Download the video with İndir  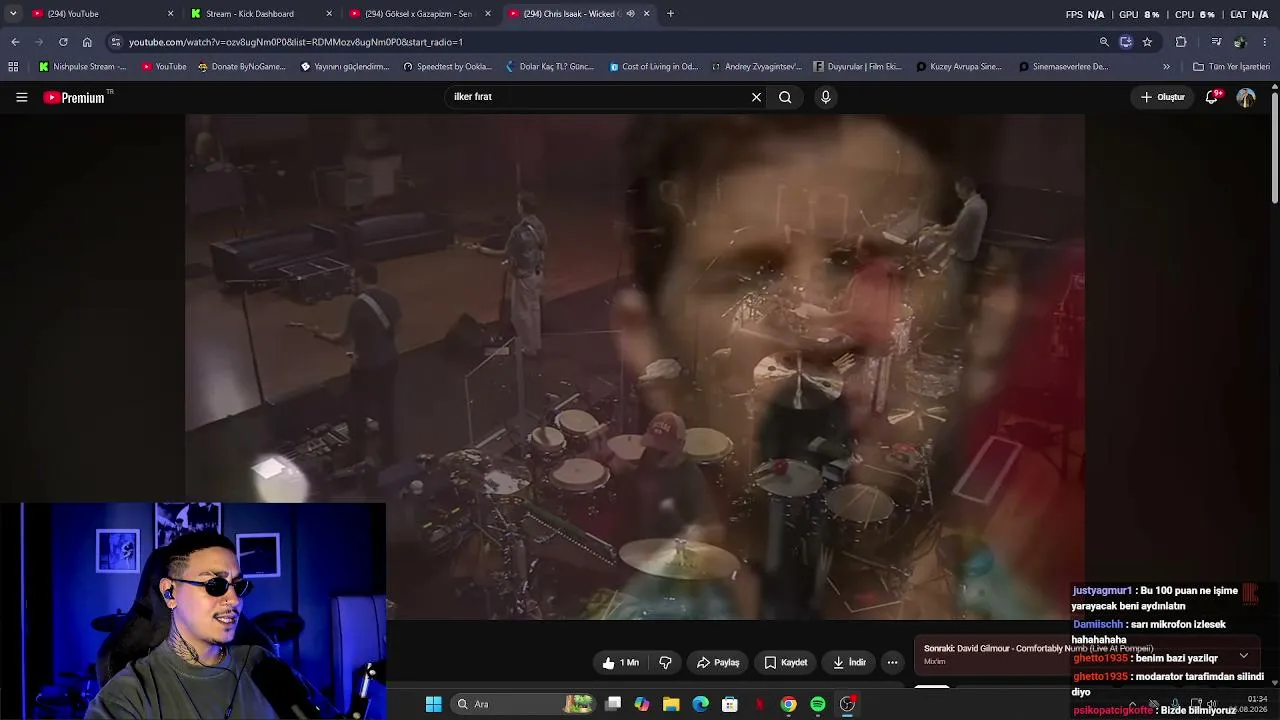(x=849, y=662)
